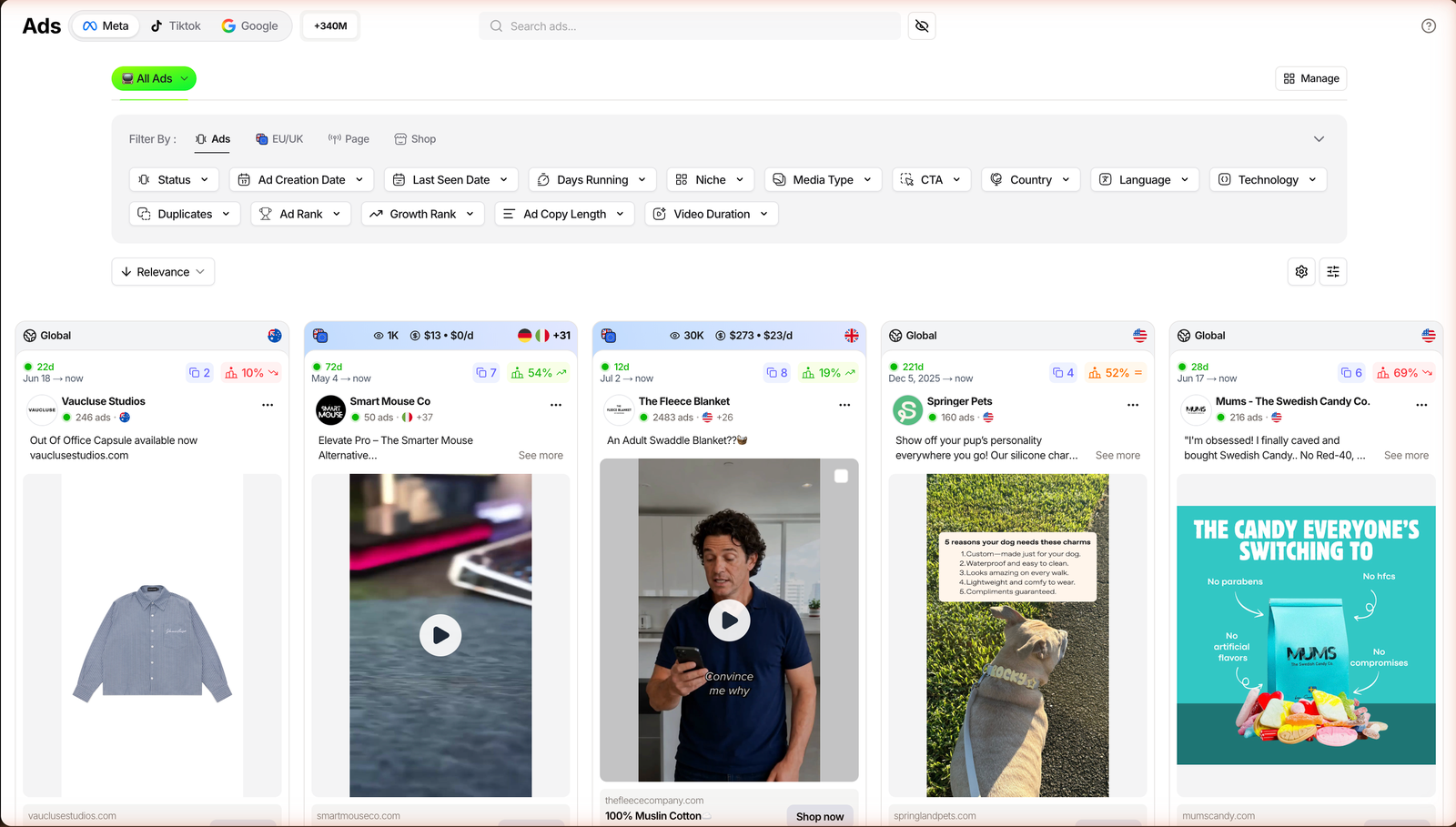Open three-dot menu for Smart Mouse Co ad
Image resolution: width=1456 pixels, height=827 pixels.
(556, 405)
